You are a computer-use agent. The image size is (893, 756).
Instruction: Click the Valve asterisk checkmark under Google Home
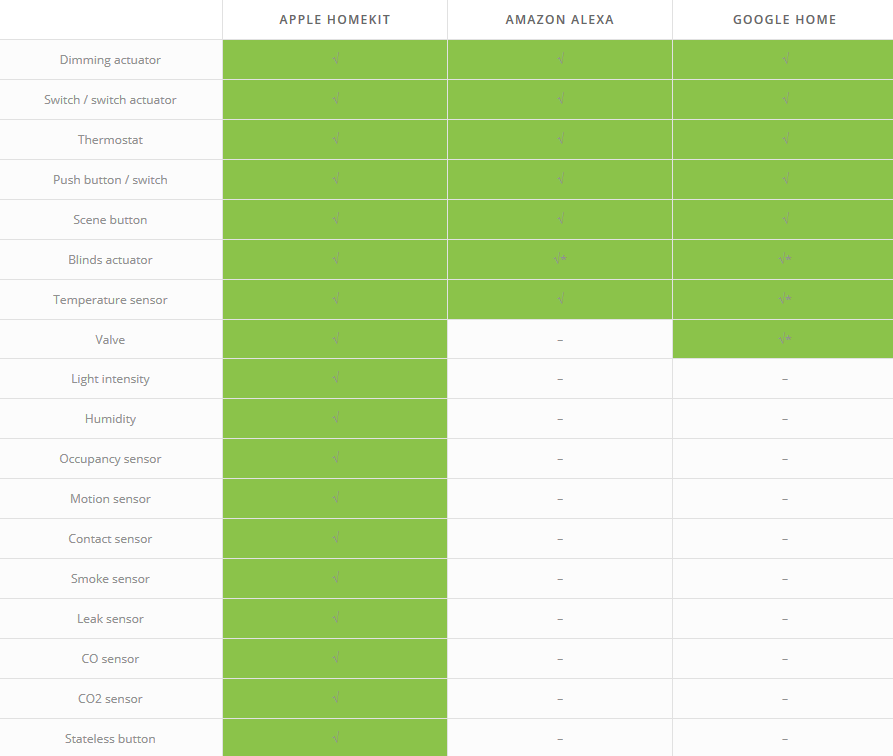(785, 339)
